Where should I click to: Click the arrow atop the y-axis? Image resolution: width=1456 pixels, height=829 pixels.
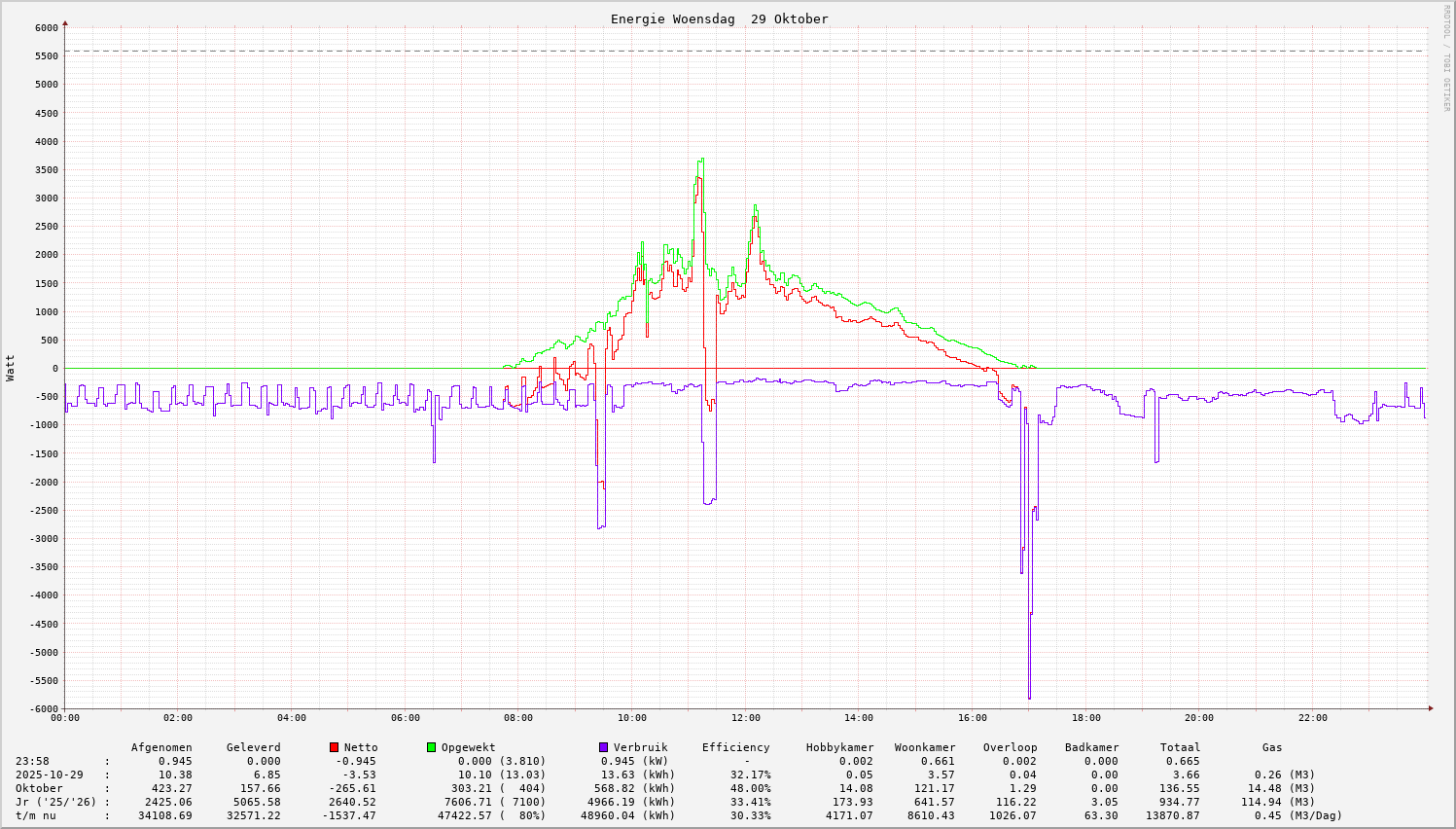click(65, 22)
